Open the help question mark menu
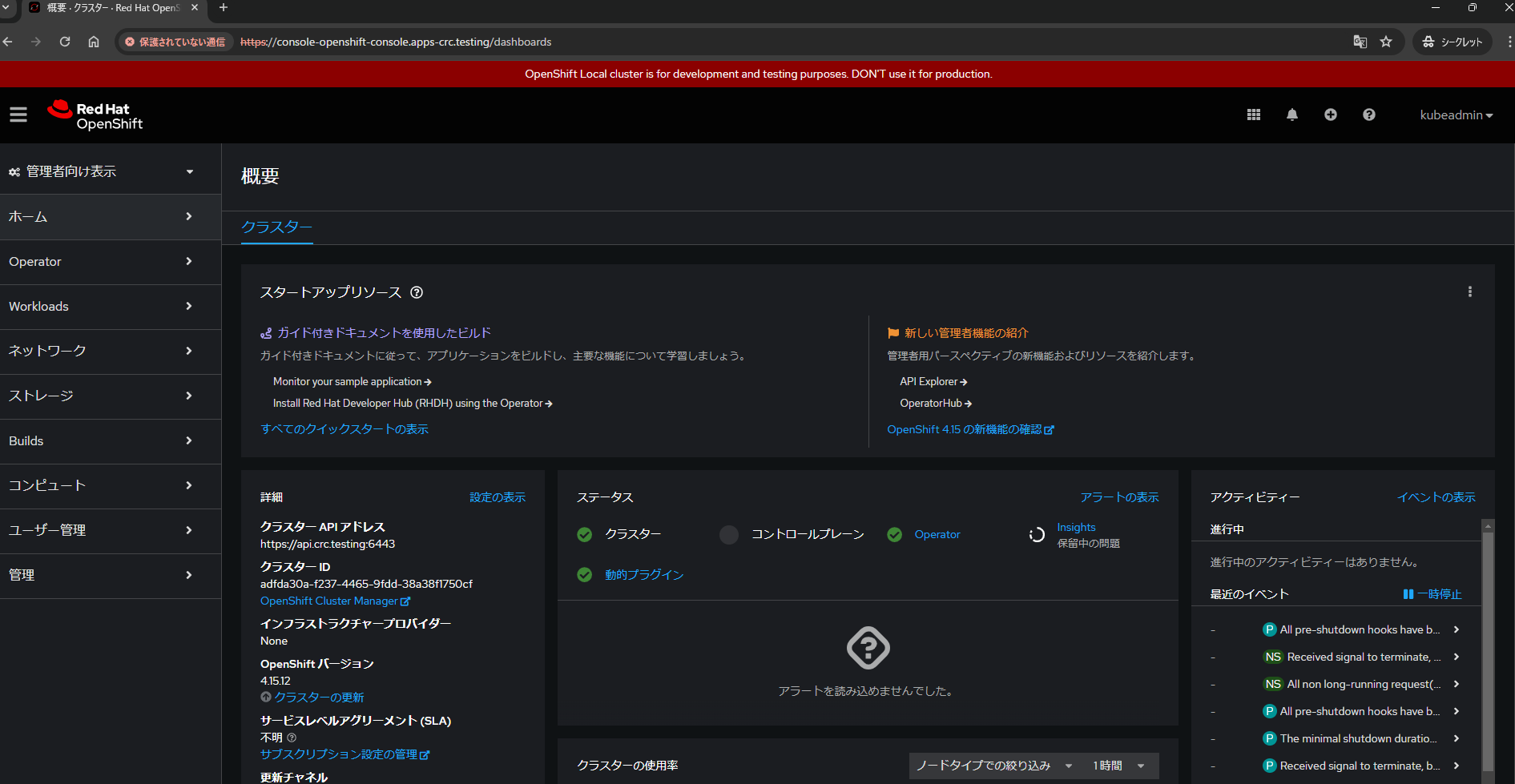Viewport: 1515px width, 784px height. click(x=1369, y=115)
